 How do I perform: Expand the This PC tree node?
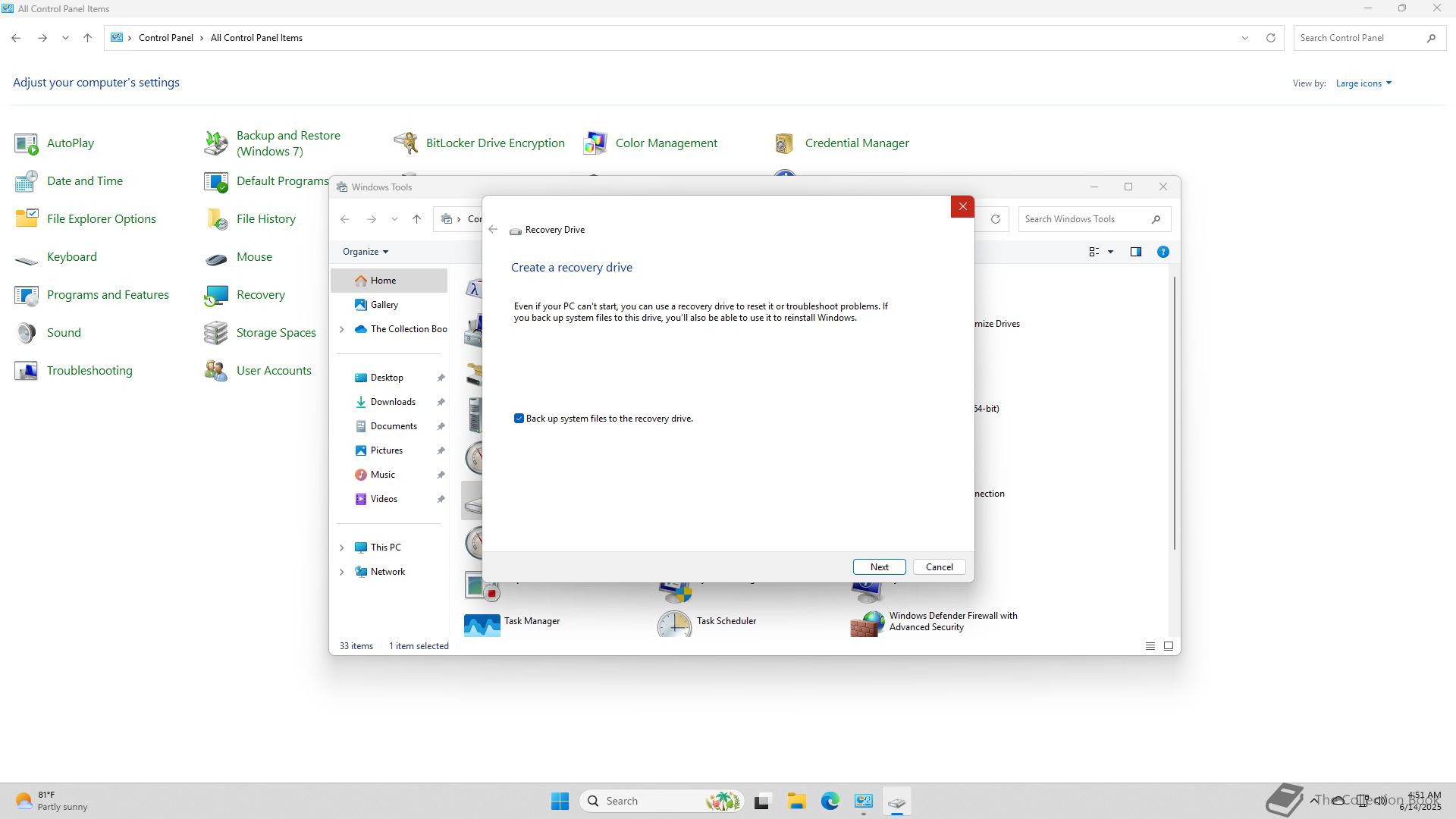point(341,548)
